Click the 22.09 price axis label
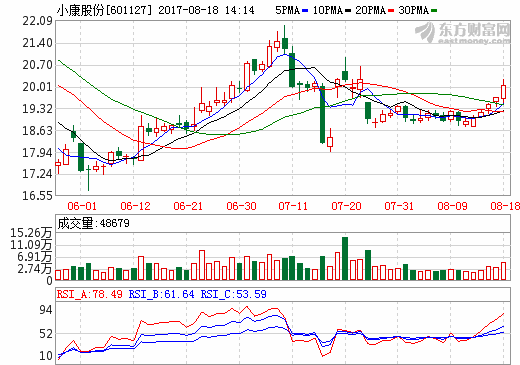The height and width of the screenshot is (365, 520). [x=37, y=21]
